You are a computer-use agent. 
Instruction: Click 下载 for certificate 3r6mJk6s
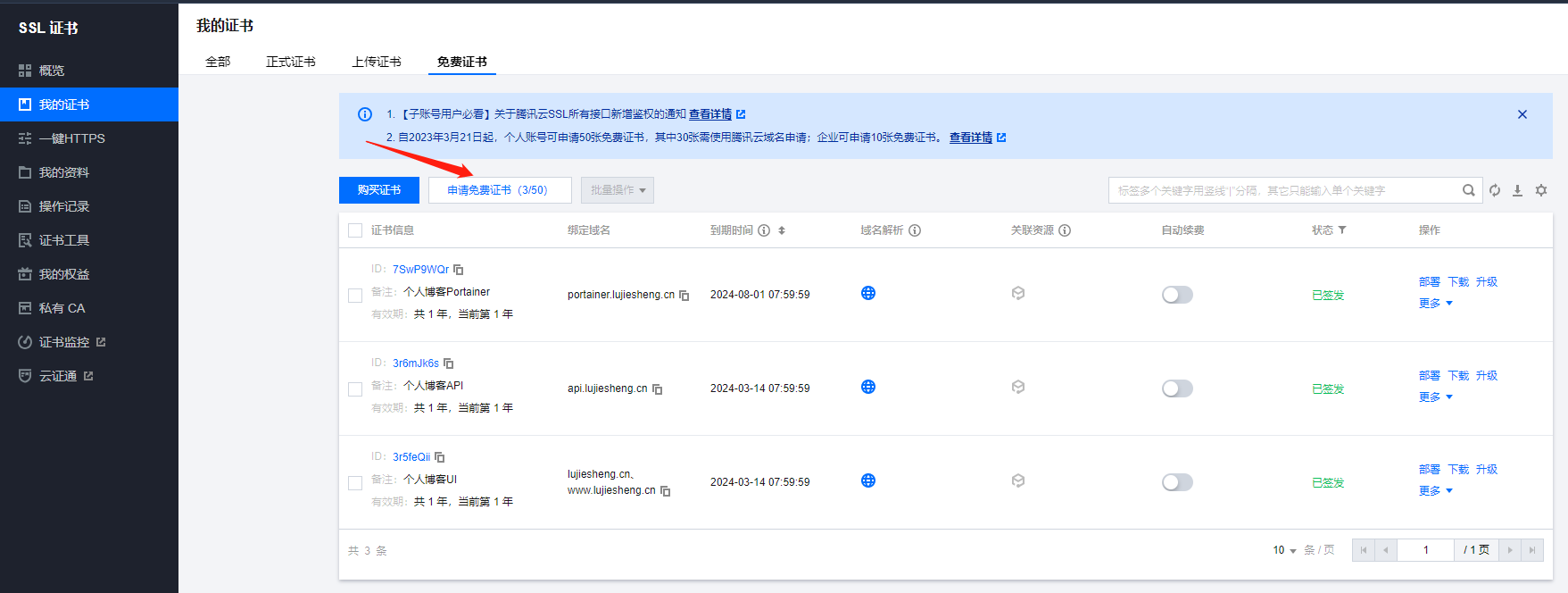coord(1458,376)
